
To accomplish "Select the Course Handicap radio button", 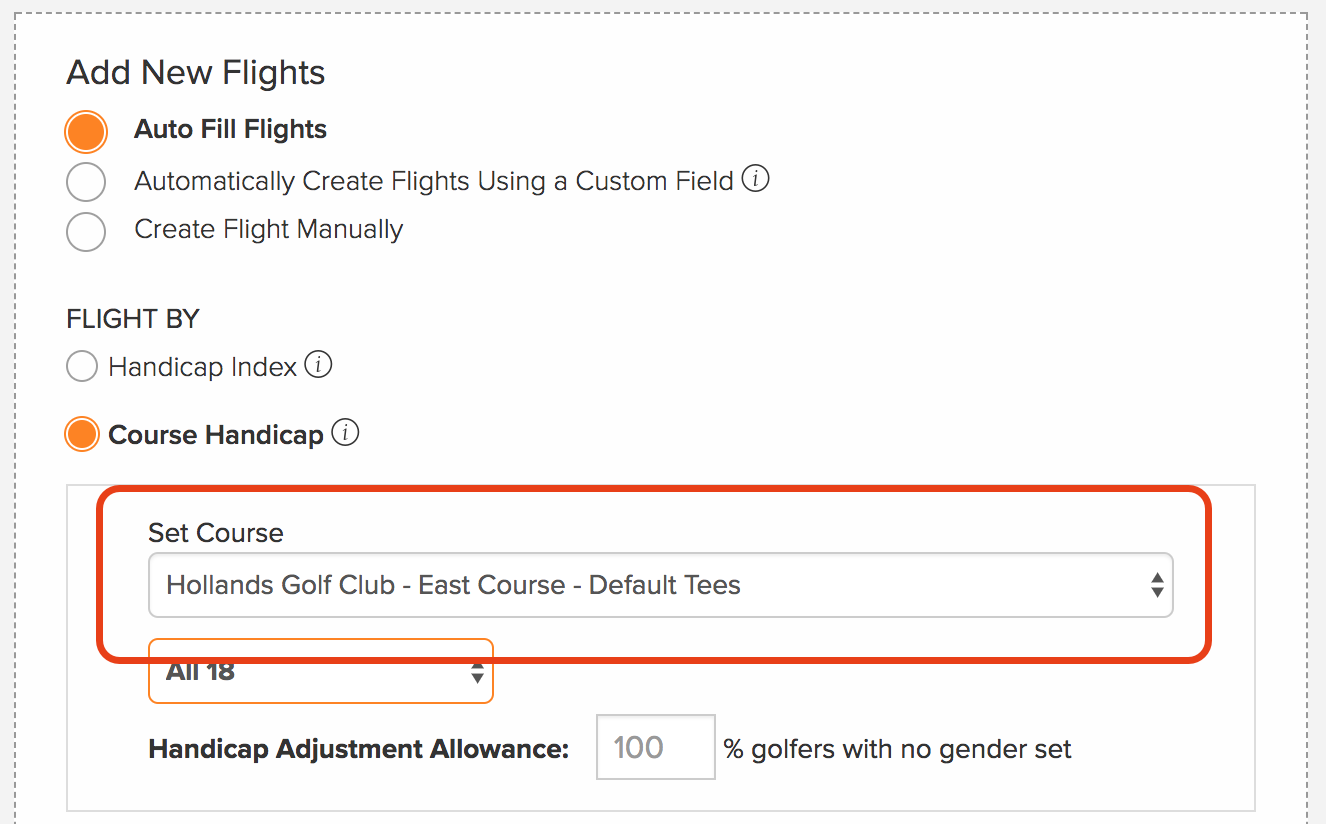I will 82,434.
